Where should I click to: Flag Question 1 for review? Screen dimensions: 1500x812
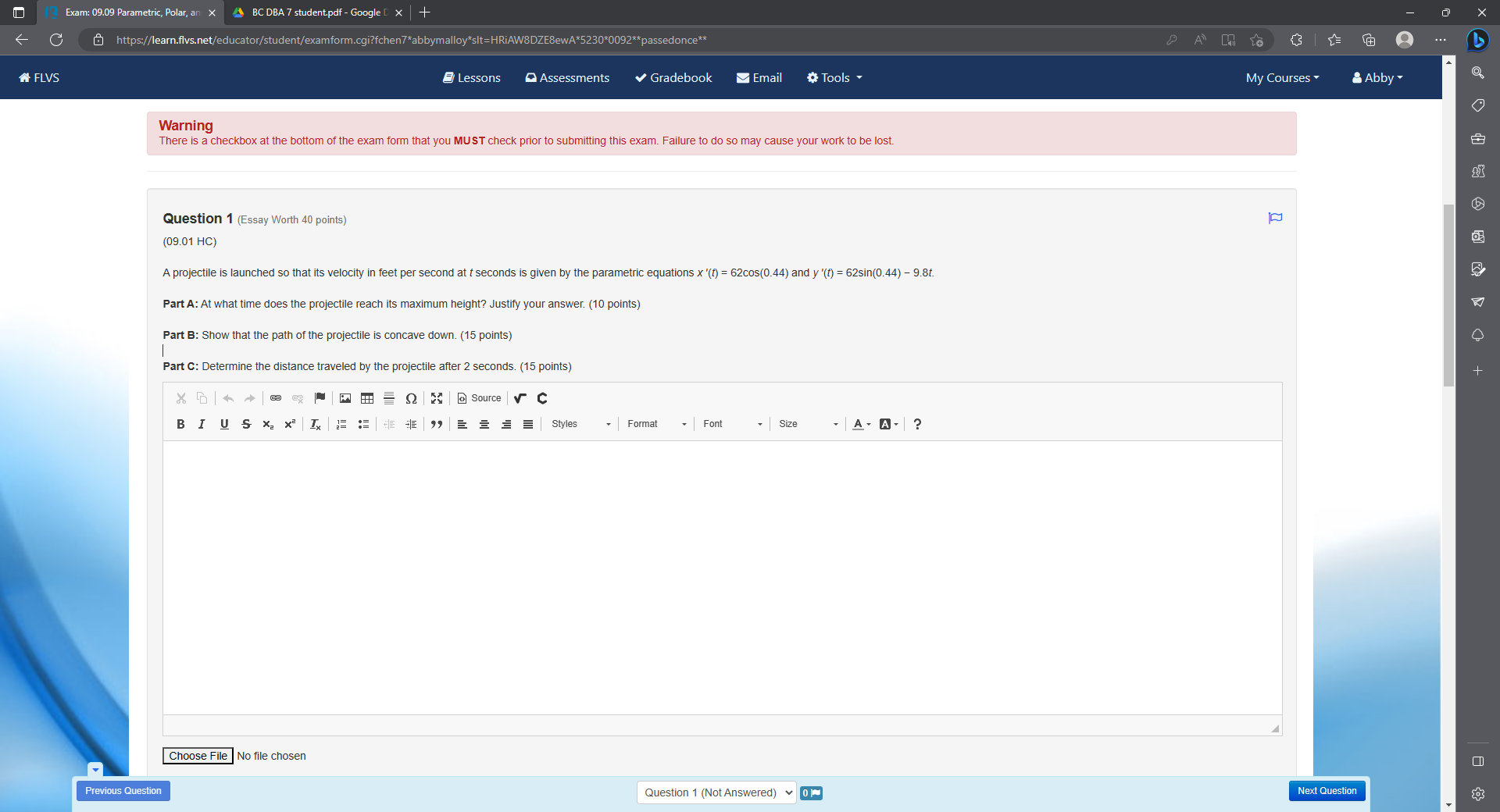click(1275, 219)
